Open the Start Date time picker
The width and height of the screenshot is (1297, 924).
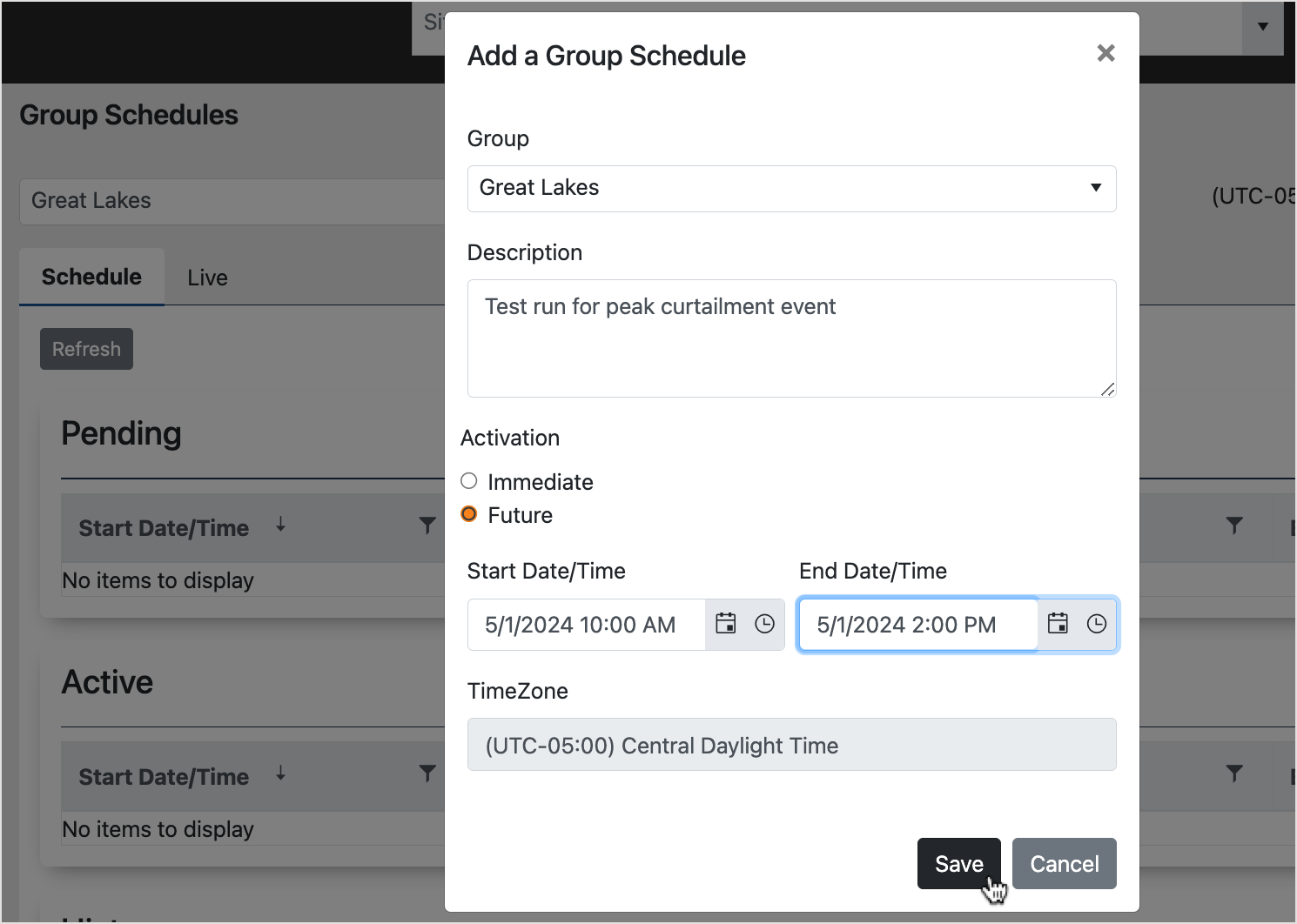(x=764, y=624)
